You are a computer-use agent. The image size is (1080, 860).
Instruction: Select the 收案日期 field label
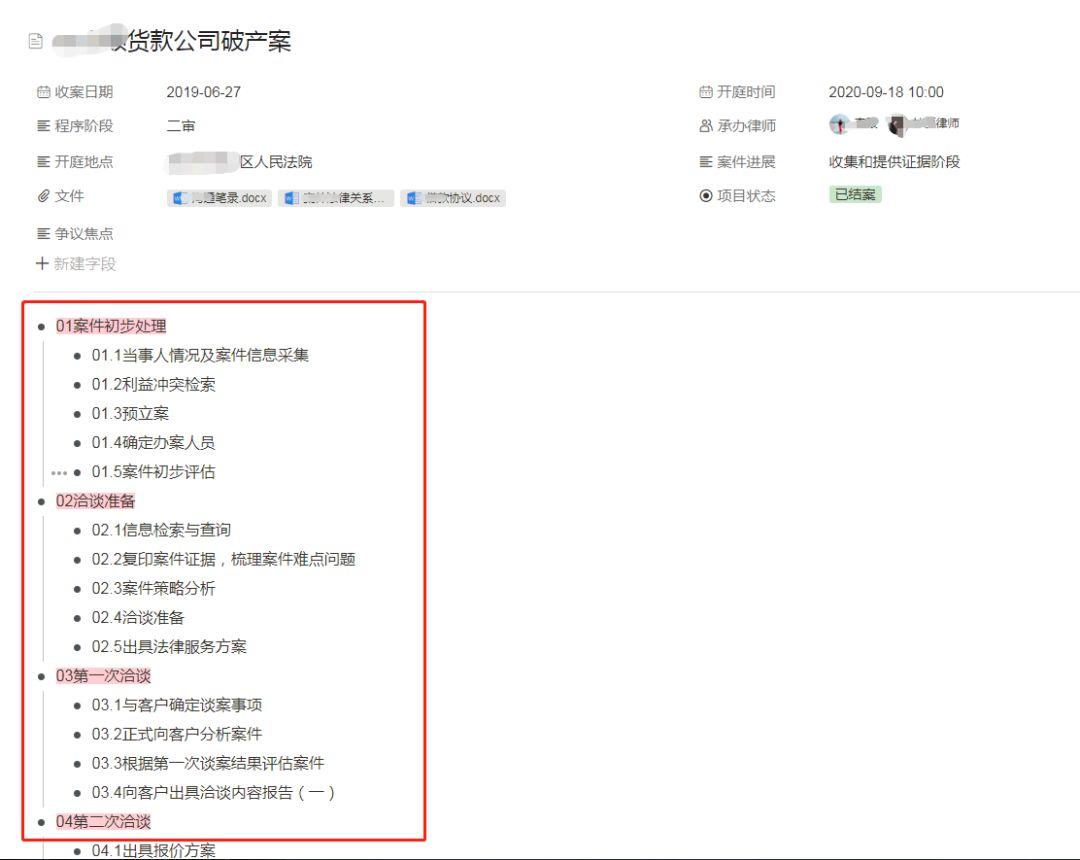[x=84, y=92]
